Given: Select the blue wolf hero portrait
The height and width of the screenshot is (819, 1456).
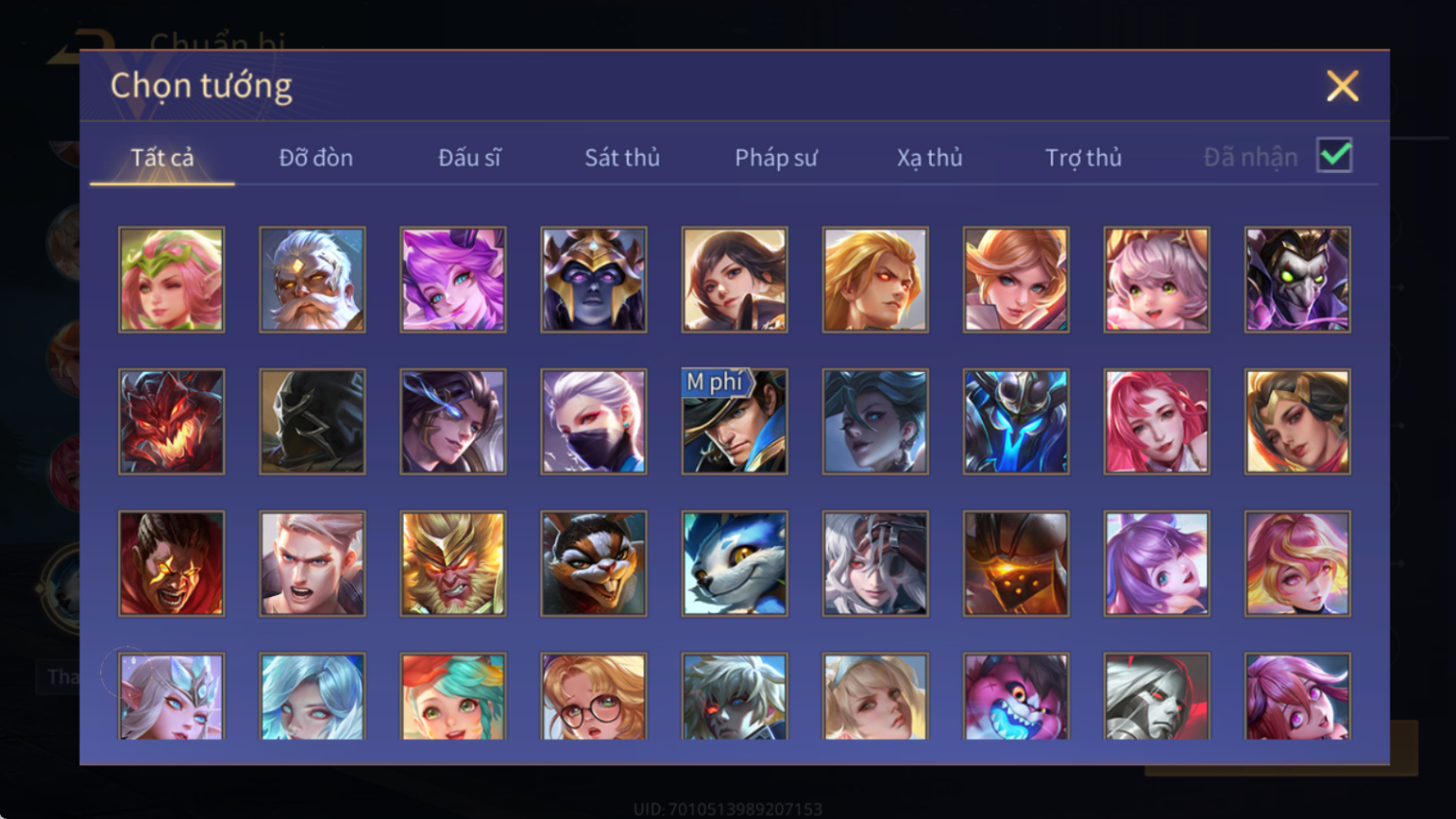Looking at the screenshot, I should click(735, 563).
